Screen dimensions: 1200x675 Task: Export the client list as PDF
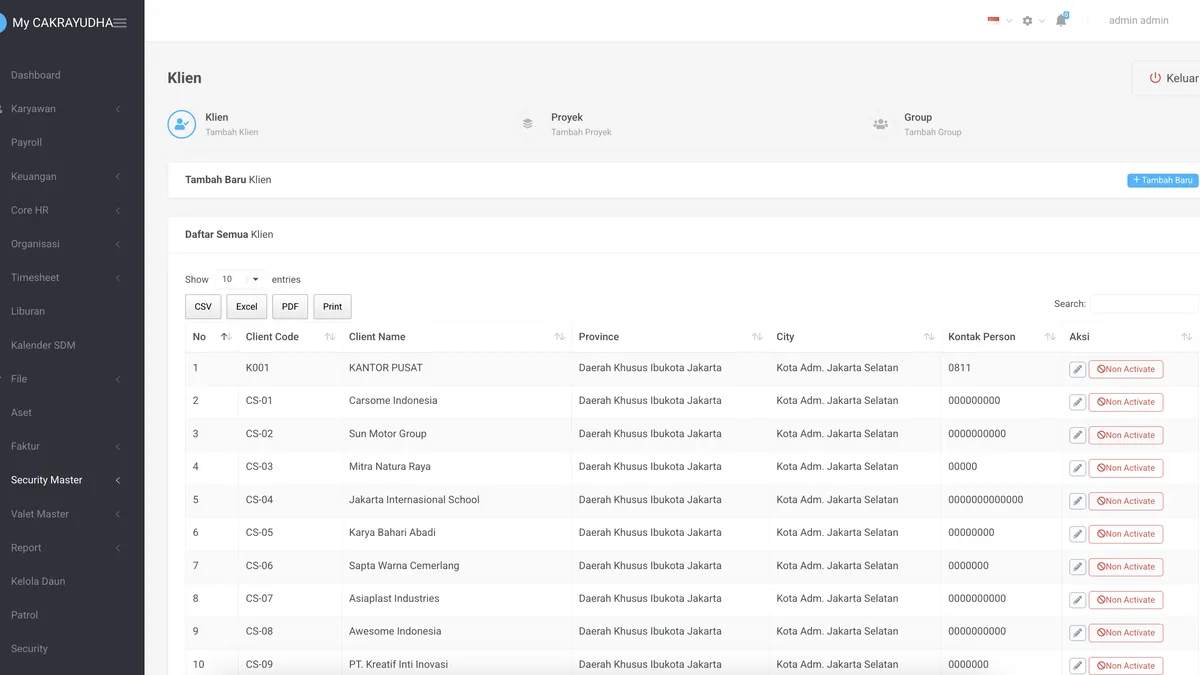tap(290, 307)
